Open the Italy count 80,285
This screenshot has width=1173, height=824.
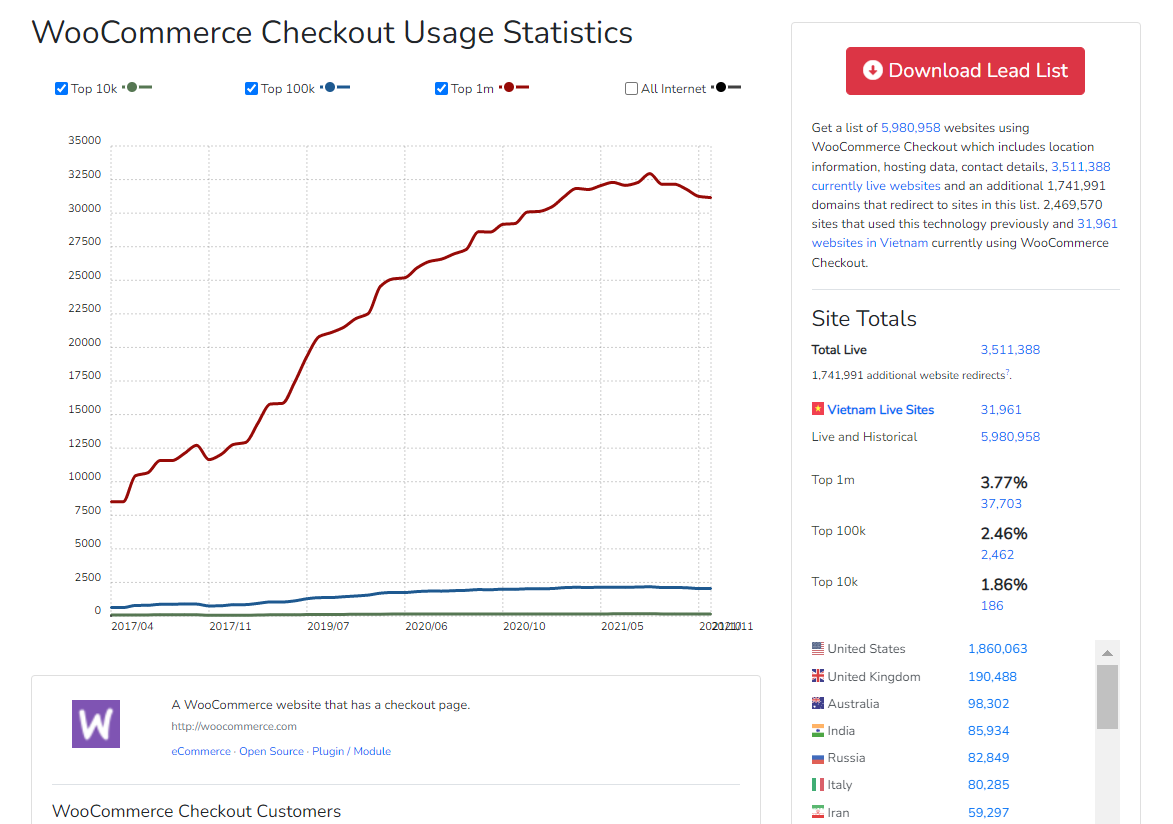988,784
